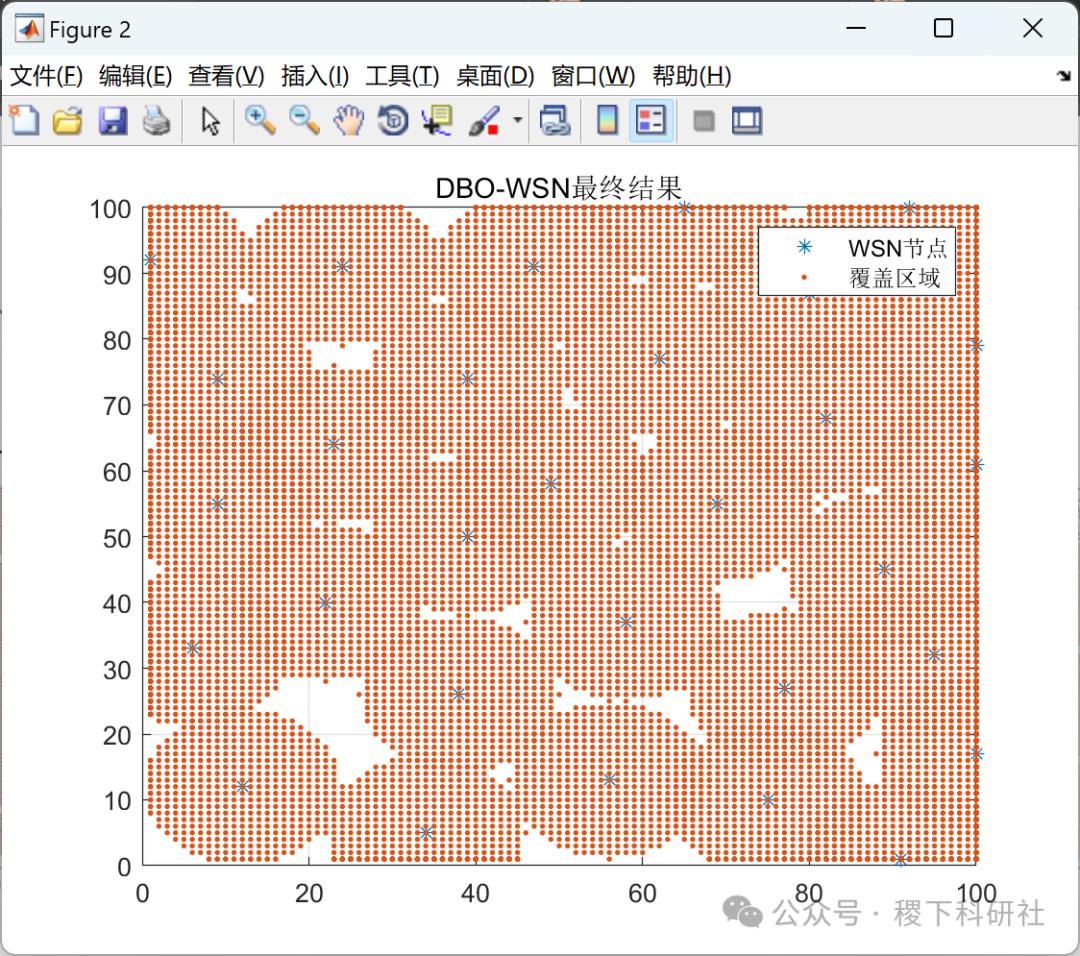Click the x-axis tick label 60
Viewport: 1080px width, 956px height.
pyautogui.click(x=642, y=893)
